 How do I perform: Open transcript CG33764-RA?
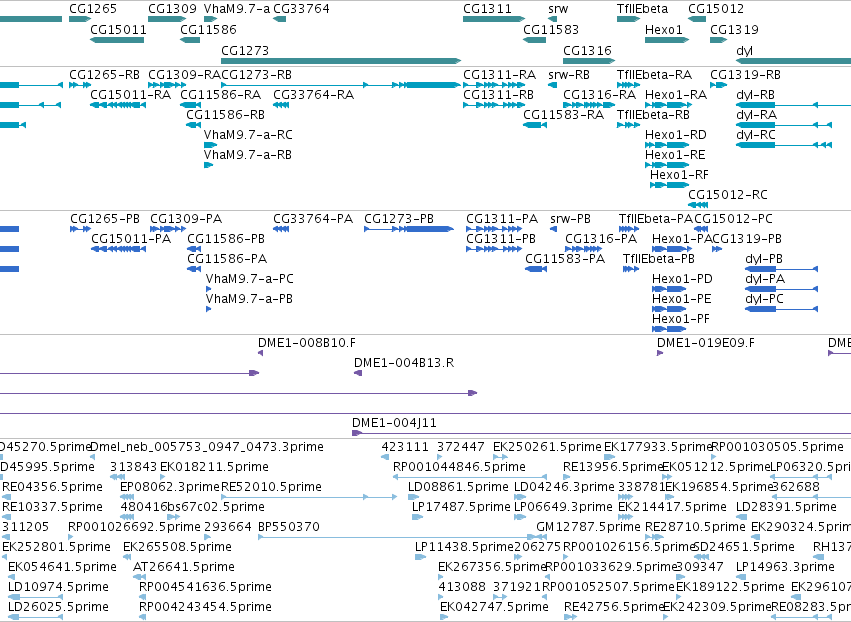tap(313, 94)
